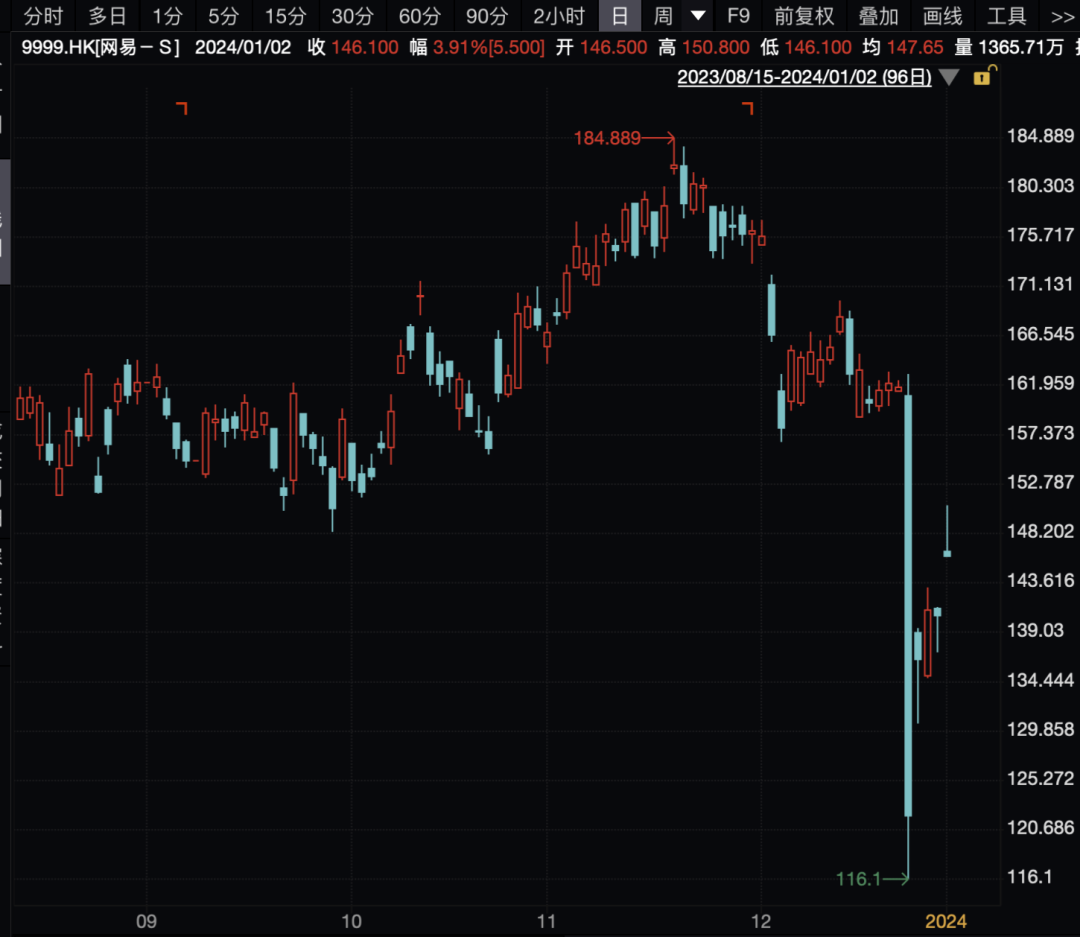This screenshot has width=1080, height=937.
Task: Activate the 日 daily chart tab
Action: pyautogui.click(x=619, y=15)
